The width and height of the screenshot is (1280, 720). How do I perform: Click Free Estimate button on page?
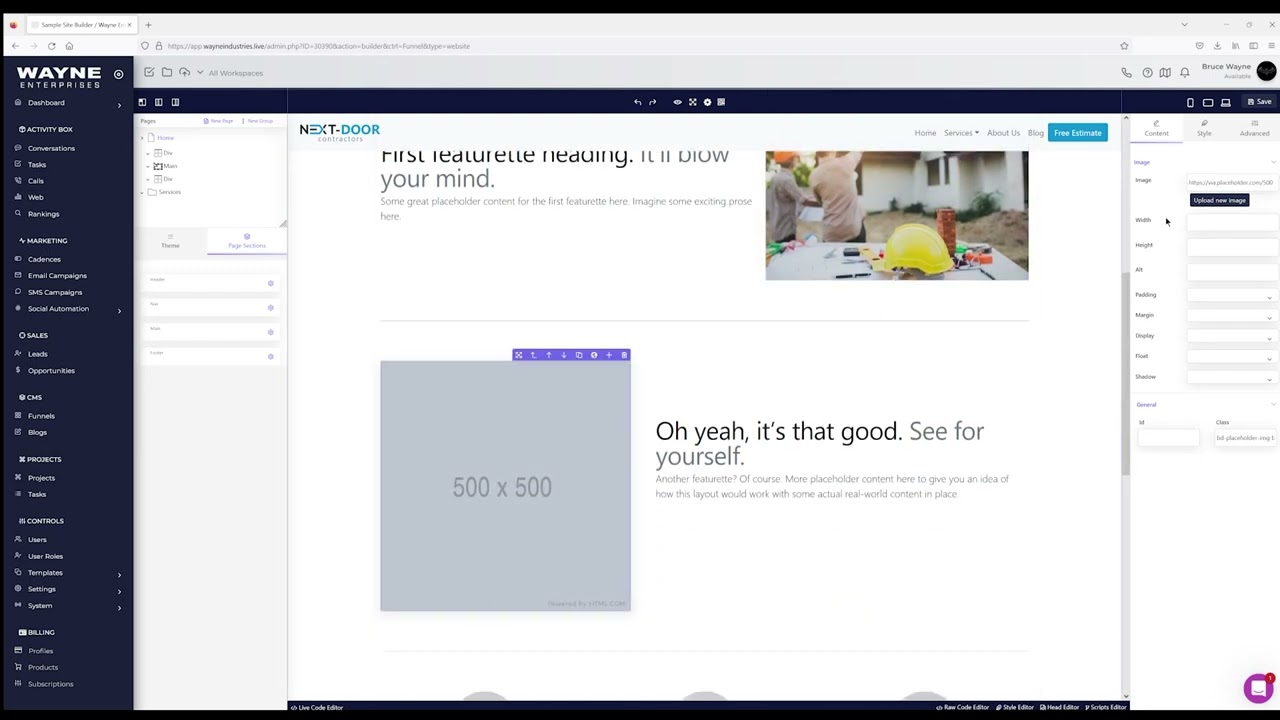tap(1077, 133)
